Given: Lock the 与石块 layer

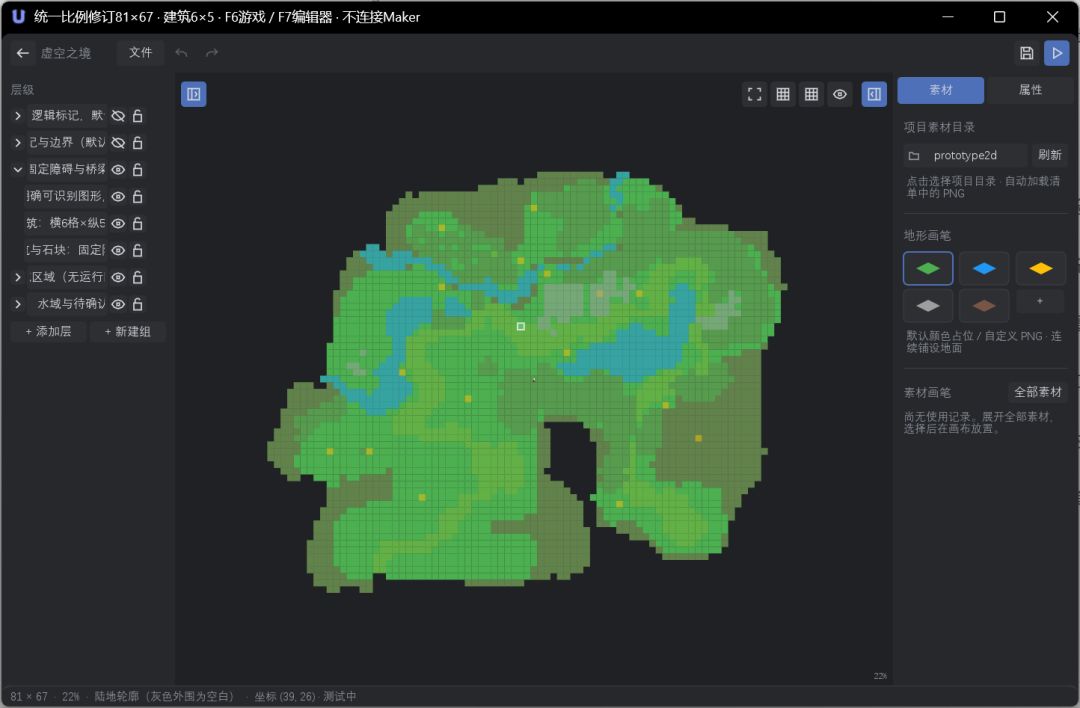Looking at the screenshot, I should coord(138,250).
